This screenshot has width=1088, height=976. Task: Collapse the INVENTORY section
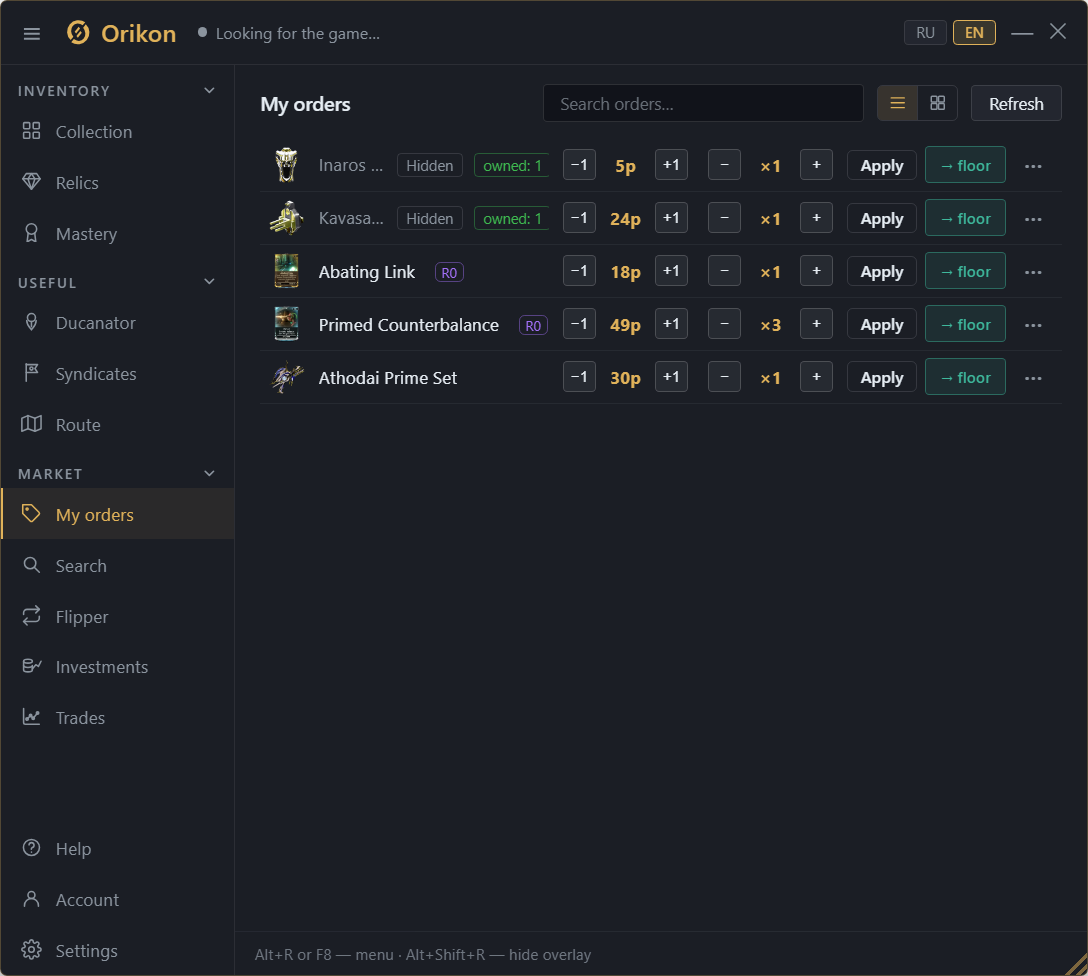click(210, 91)
